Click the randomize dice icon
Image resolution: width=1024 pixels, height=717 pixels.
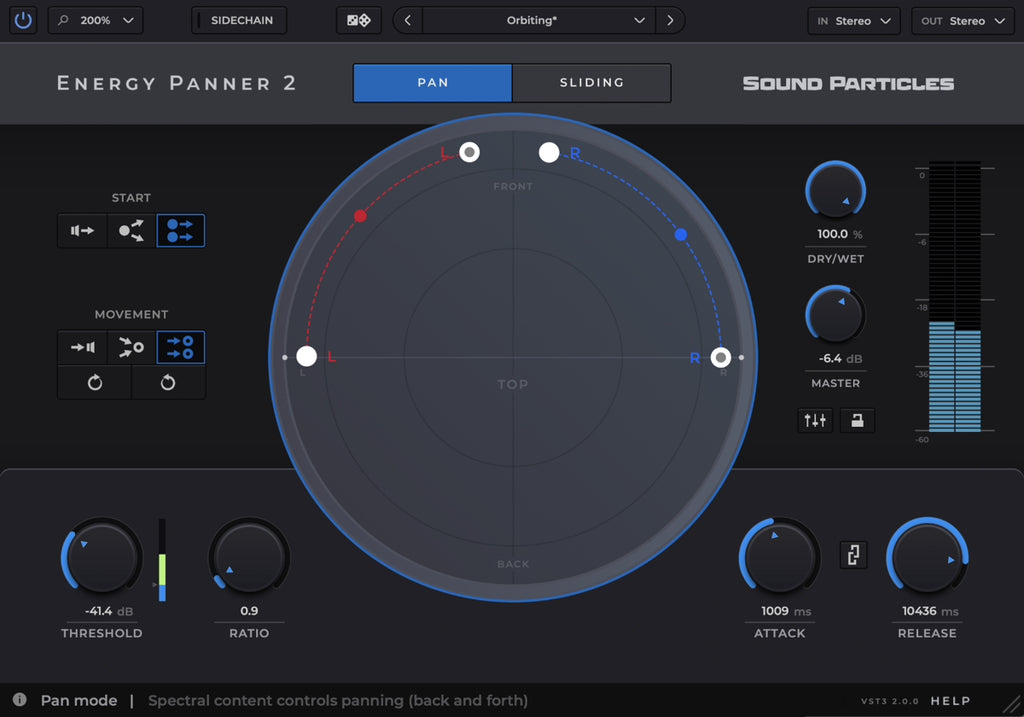coord(359,20)
